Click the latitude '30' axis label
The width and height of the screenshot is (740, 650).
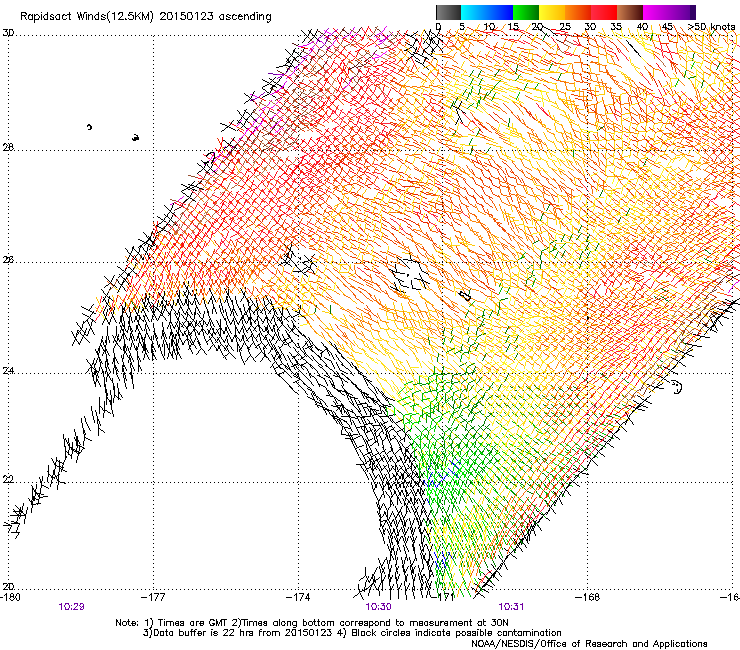8,33
